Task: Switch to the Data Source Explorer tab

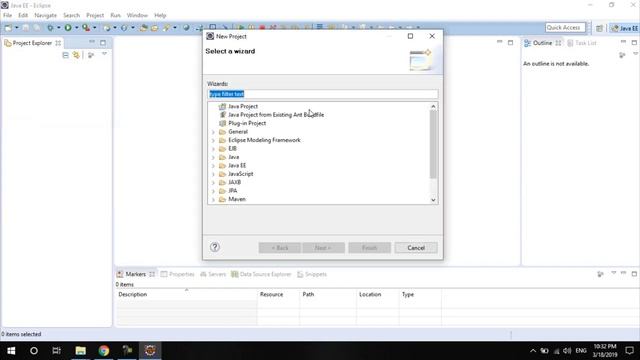Action: click(261, 274)
